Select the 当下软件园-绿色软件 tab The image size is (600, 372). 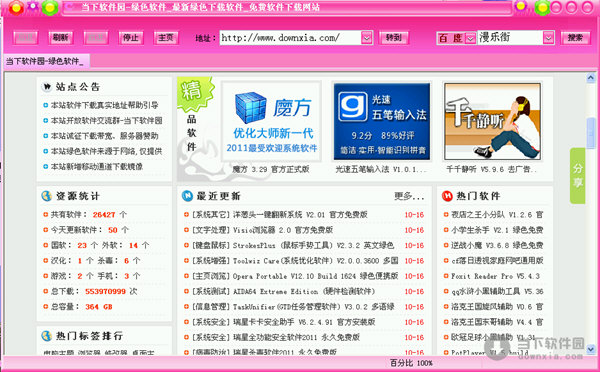click(46, 61)
